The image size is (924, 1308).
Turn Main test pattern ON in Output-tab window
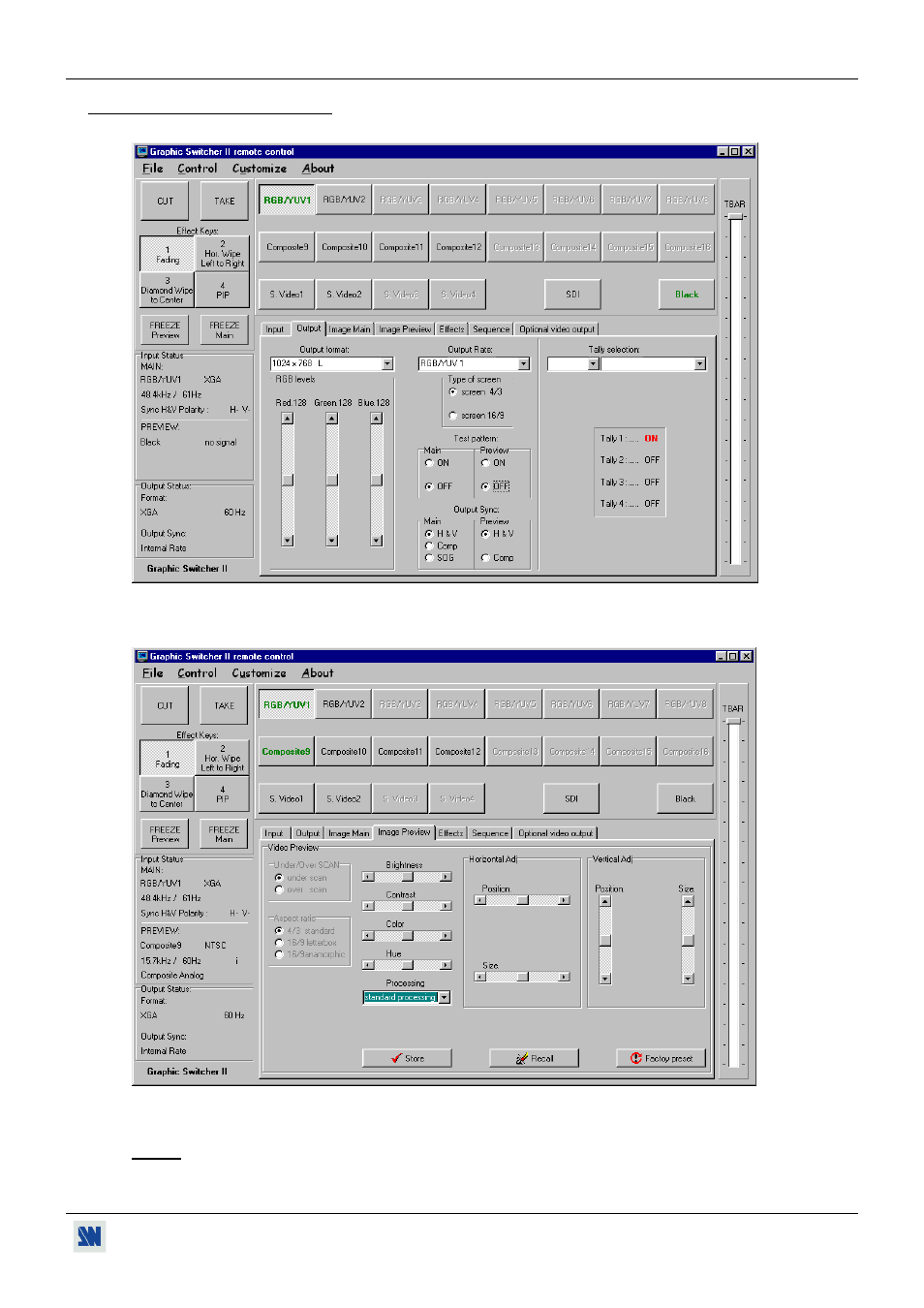(429, 463)
